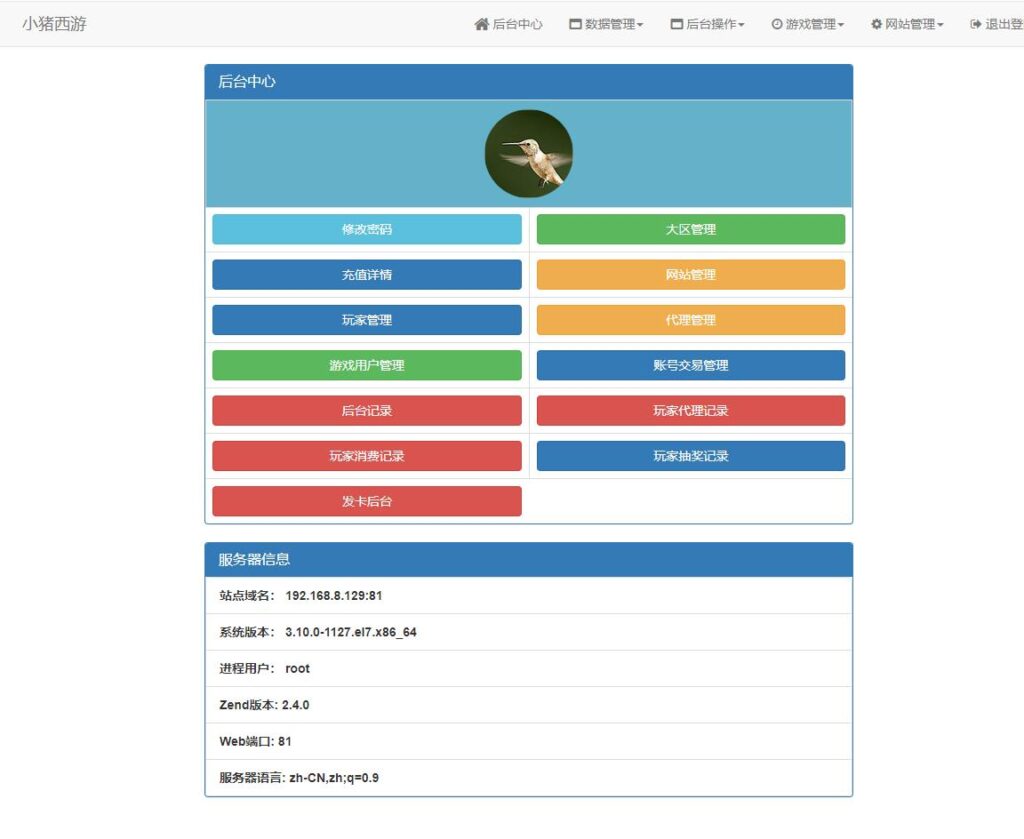Expand the 后台操作 dropdown
Screen dimensions: 1024x839
[x=708, y=24]
